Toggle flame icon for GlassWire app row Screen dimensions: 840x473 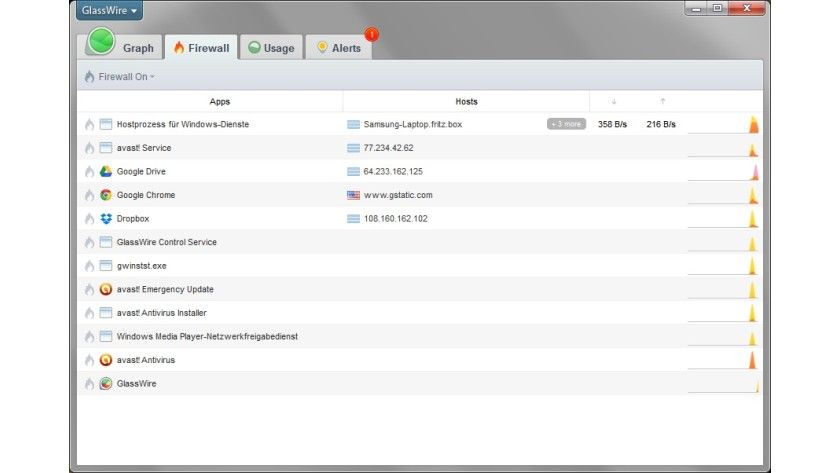click(x=89, y=384)
